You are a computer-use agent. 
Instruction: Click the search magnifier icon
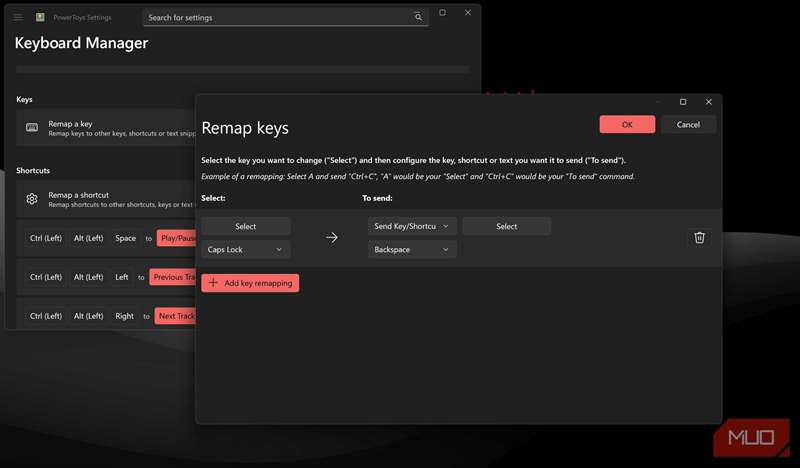coord(419,17)
